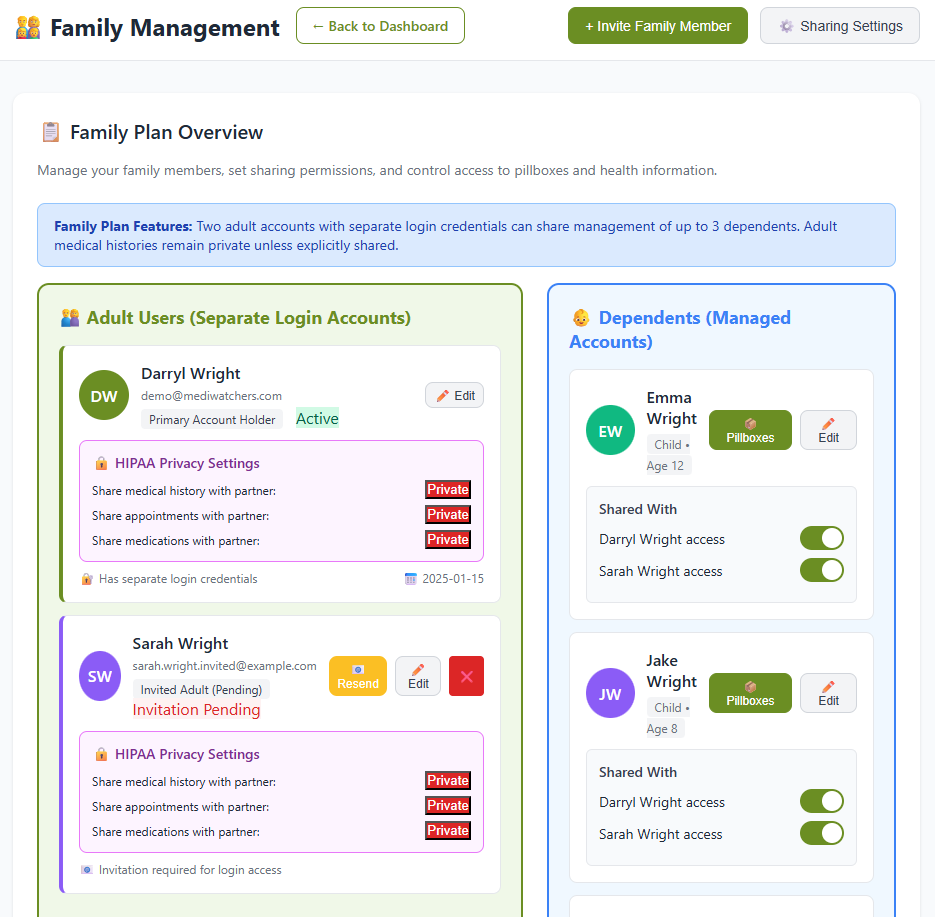Screen dimensions: 935x917
Task: Click + Invite Family Member
Action: coord(657,25)
